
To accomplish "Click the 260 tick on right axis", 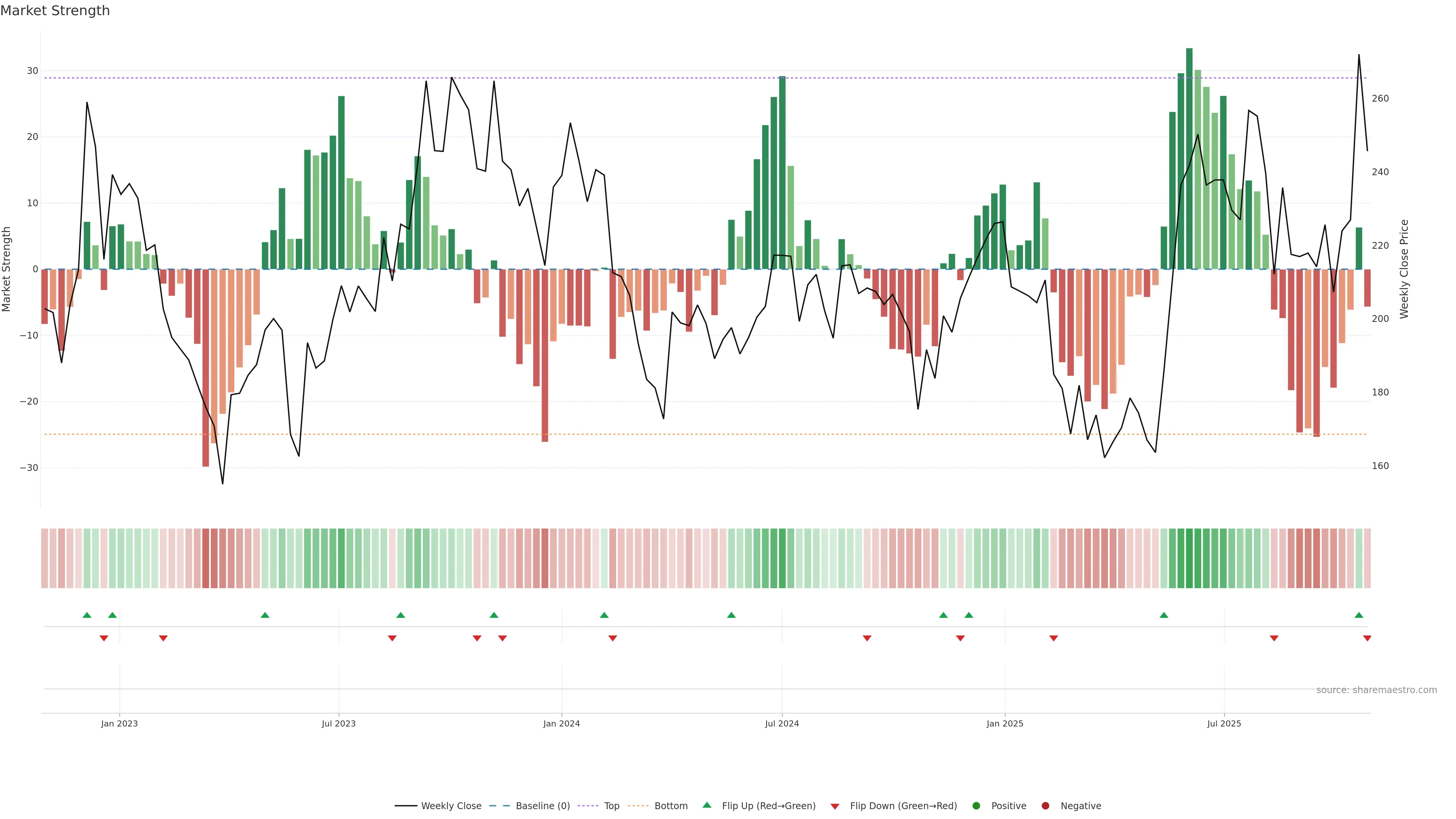I will pos(1380,98).
